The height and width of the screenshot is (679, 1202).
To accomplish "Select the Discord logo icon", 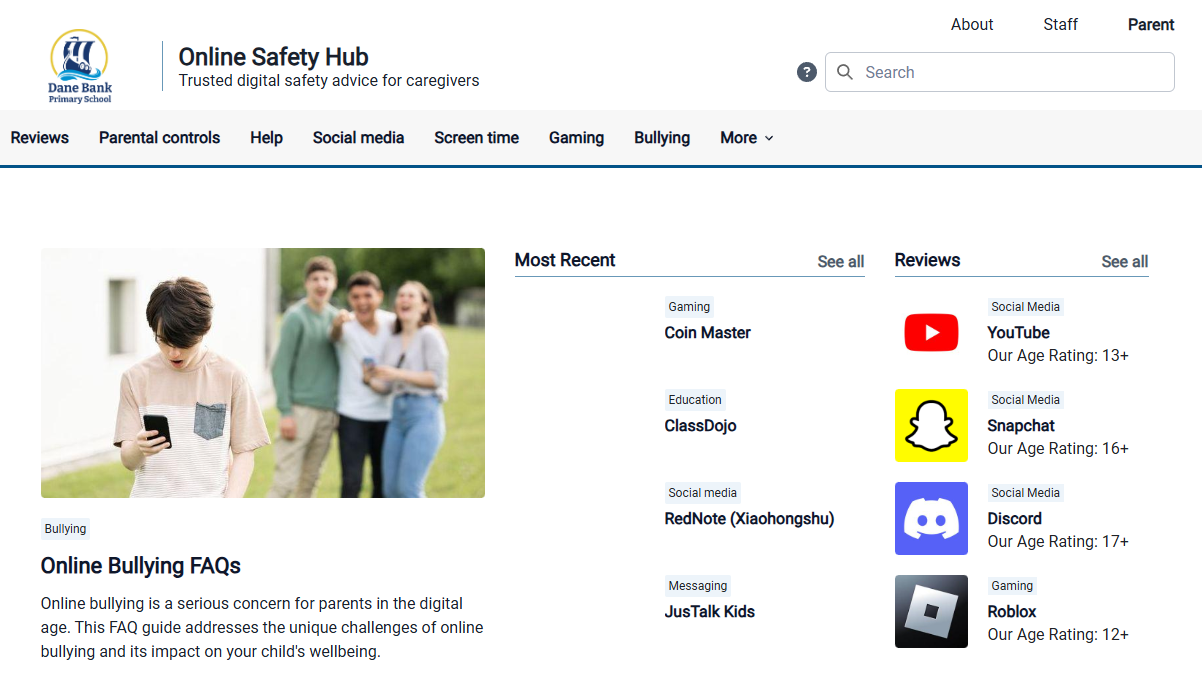I will pos(931,519).
